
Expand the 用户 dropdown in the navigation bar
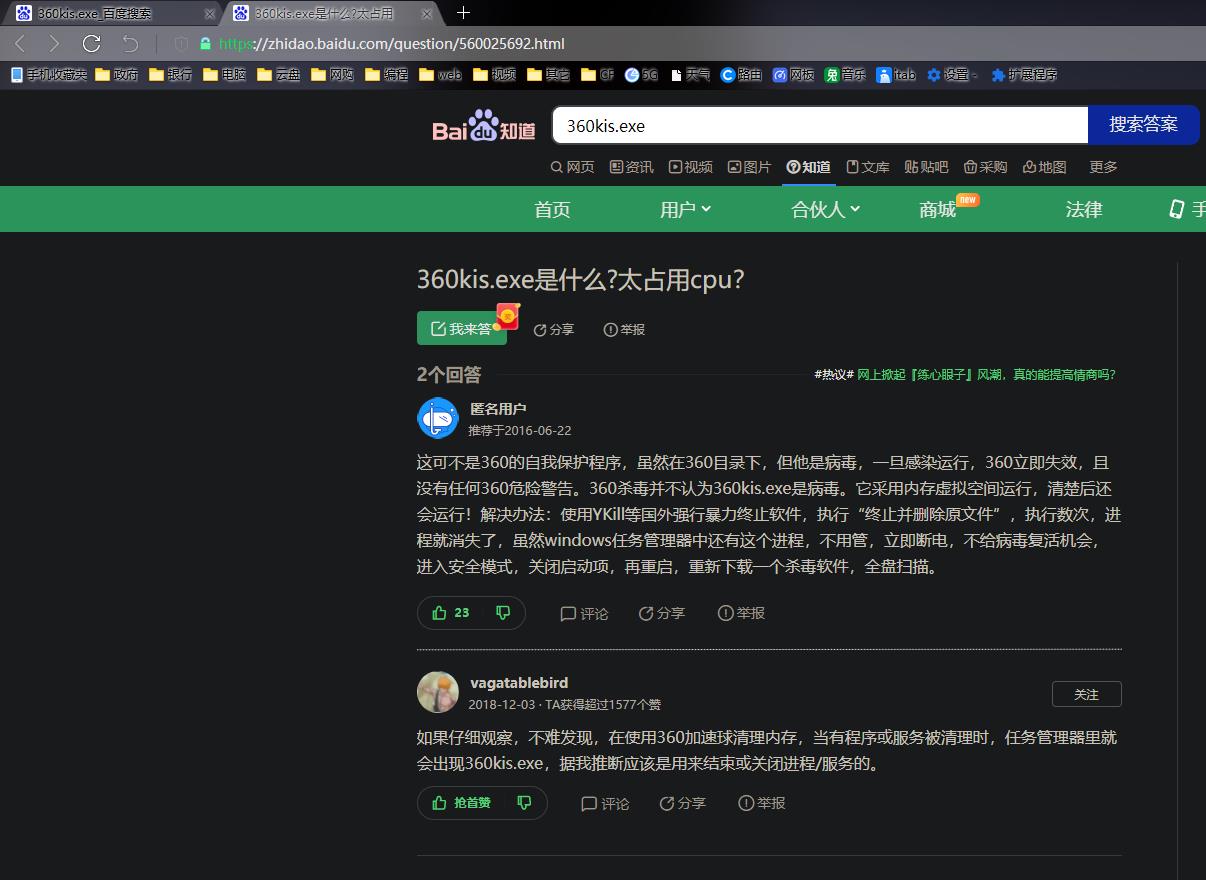coord(685,209)
